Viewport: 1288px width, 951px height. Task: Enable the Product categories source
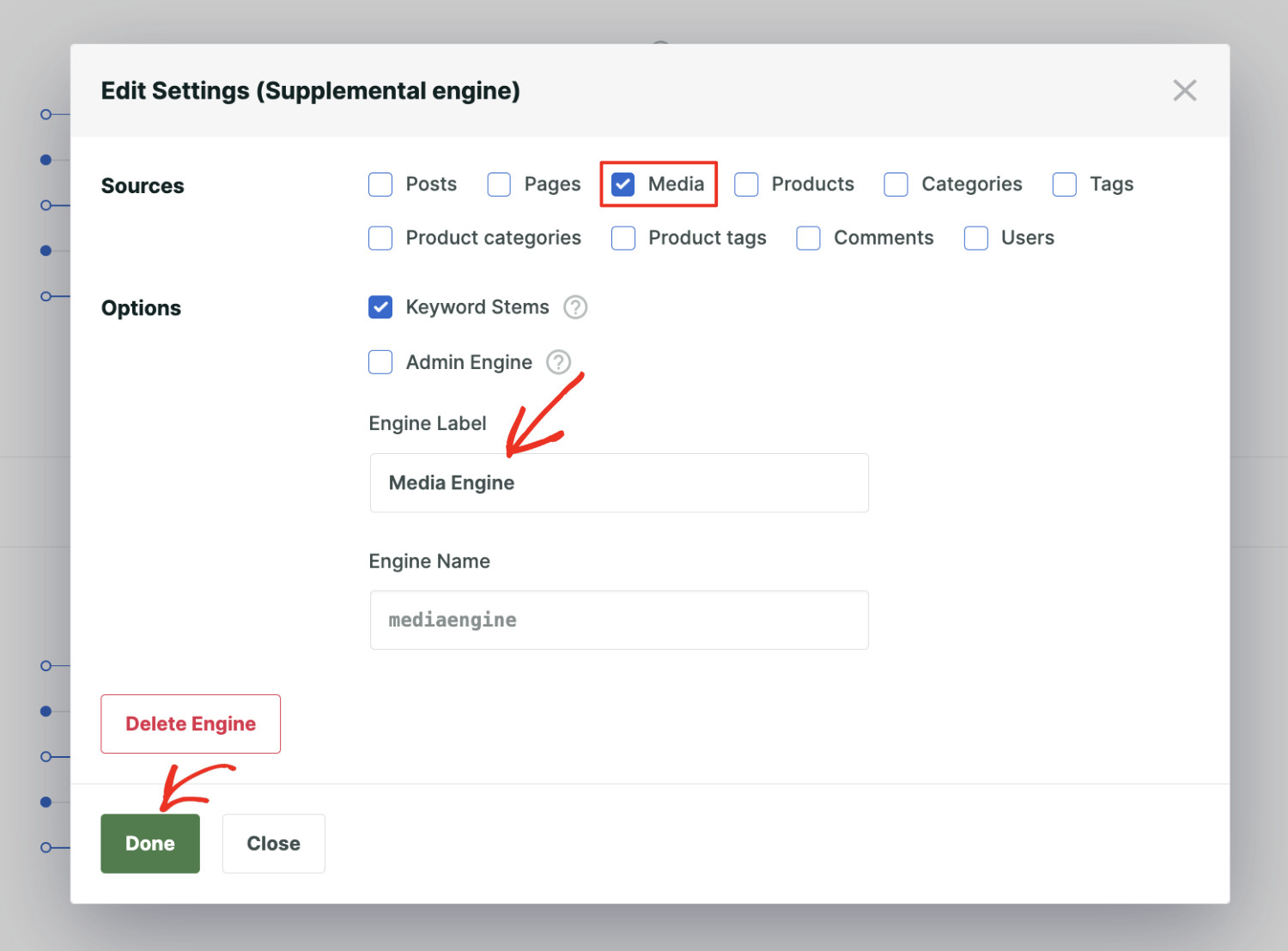(x=380, y=238)
